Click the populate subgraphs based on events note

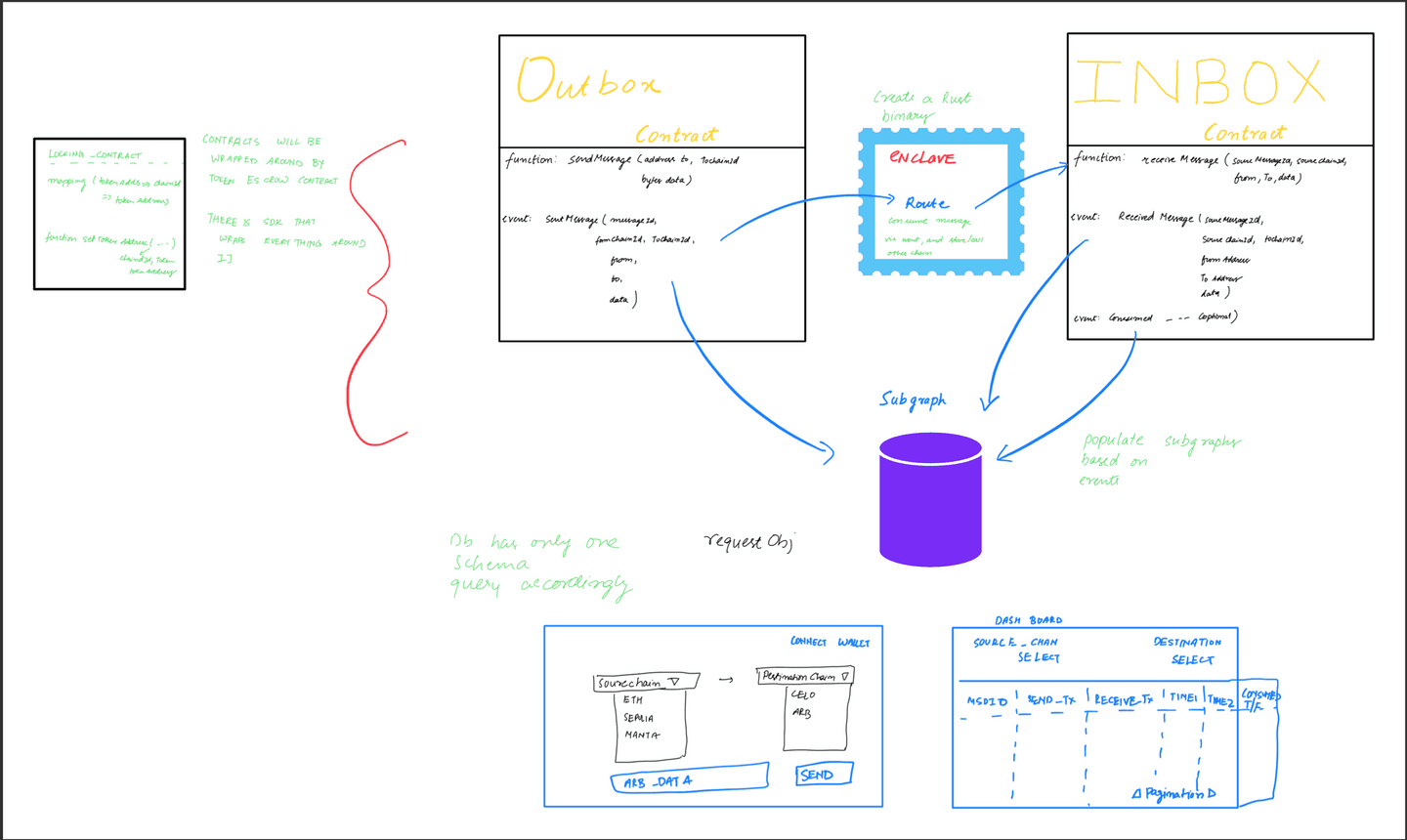(1161, 460)
